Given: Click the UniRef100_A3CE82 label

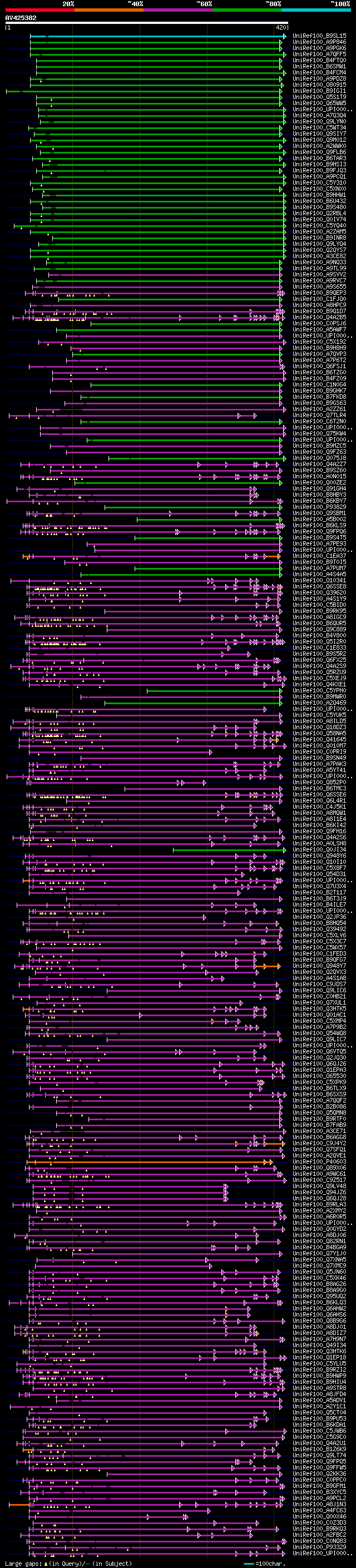Looking at the screenshot, I should 319,256.
